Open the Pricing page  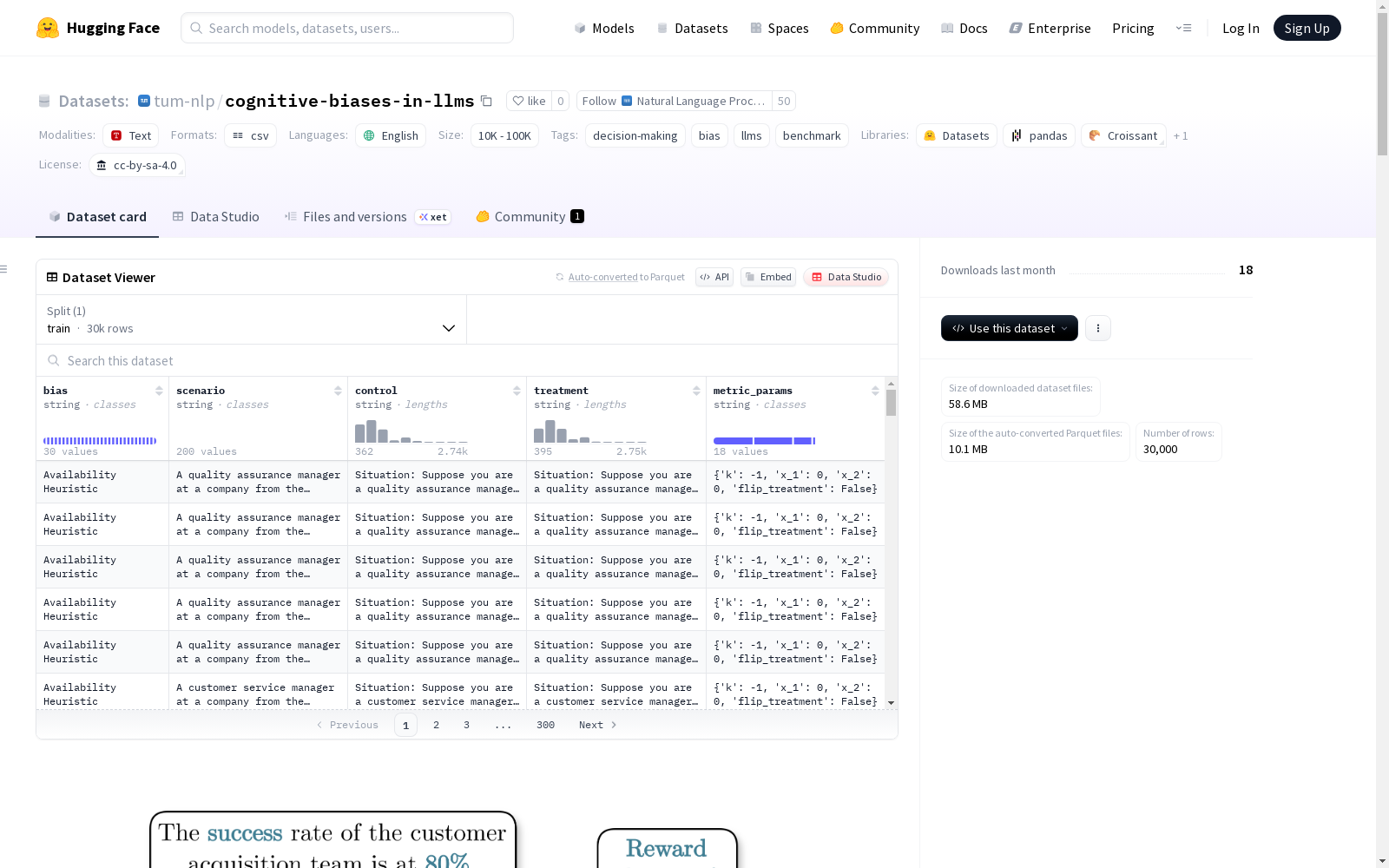1133,28
